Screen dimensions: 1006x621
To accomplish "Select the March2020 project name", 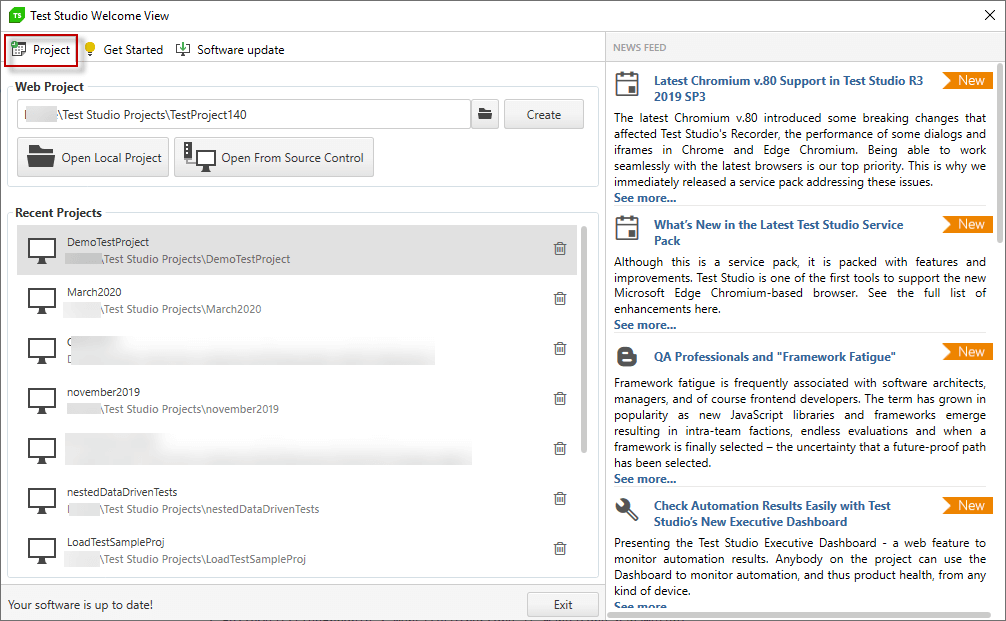I will [x=94, y=292].
